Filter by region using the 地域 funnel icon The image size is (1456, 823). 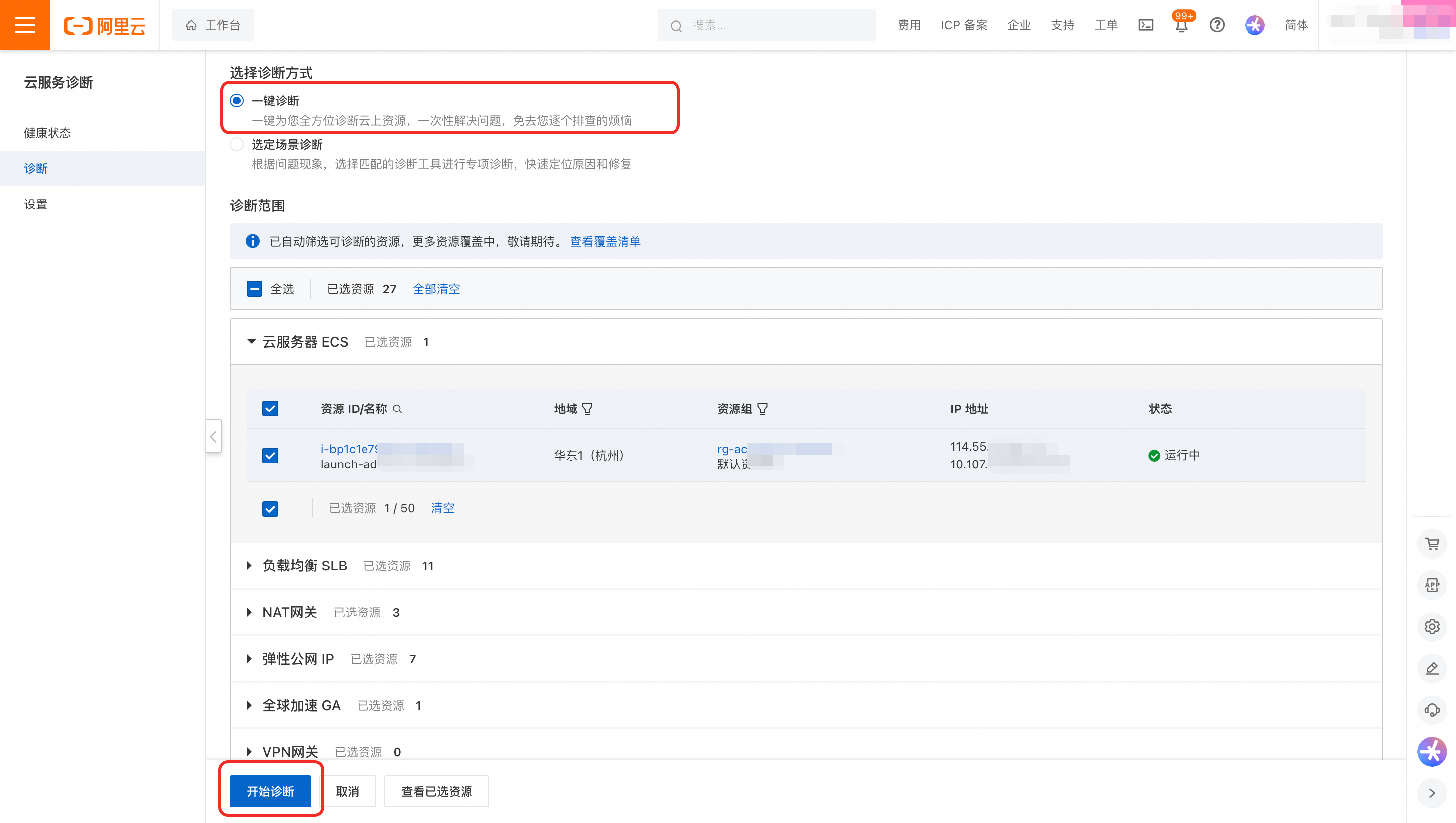(587, 409)
